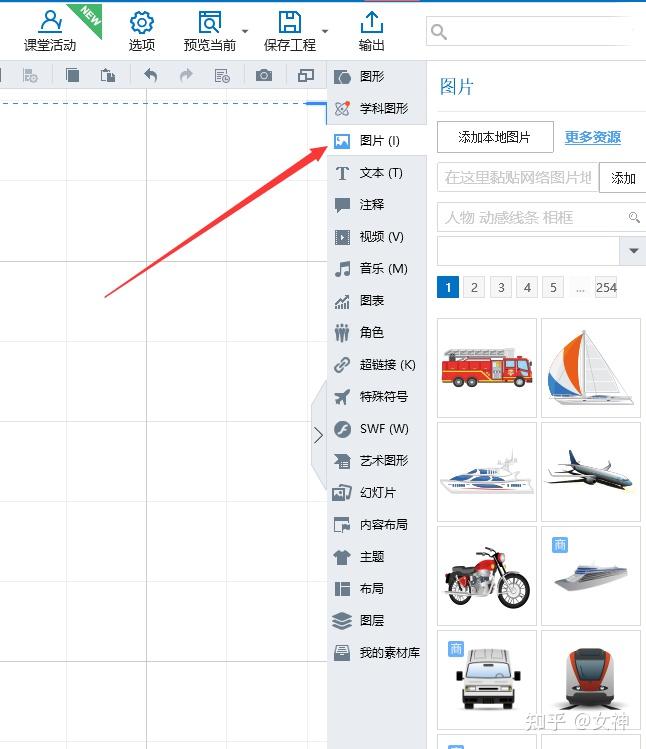Open the 学科图形 subject shapes item

pos(377,108)
